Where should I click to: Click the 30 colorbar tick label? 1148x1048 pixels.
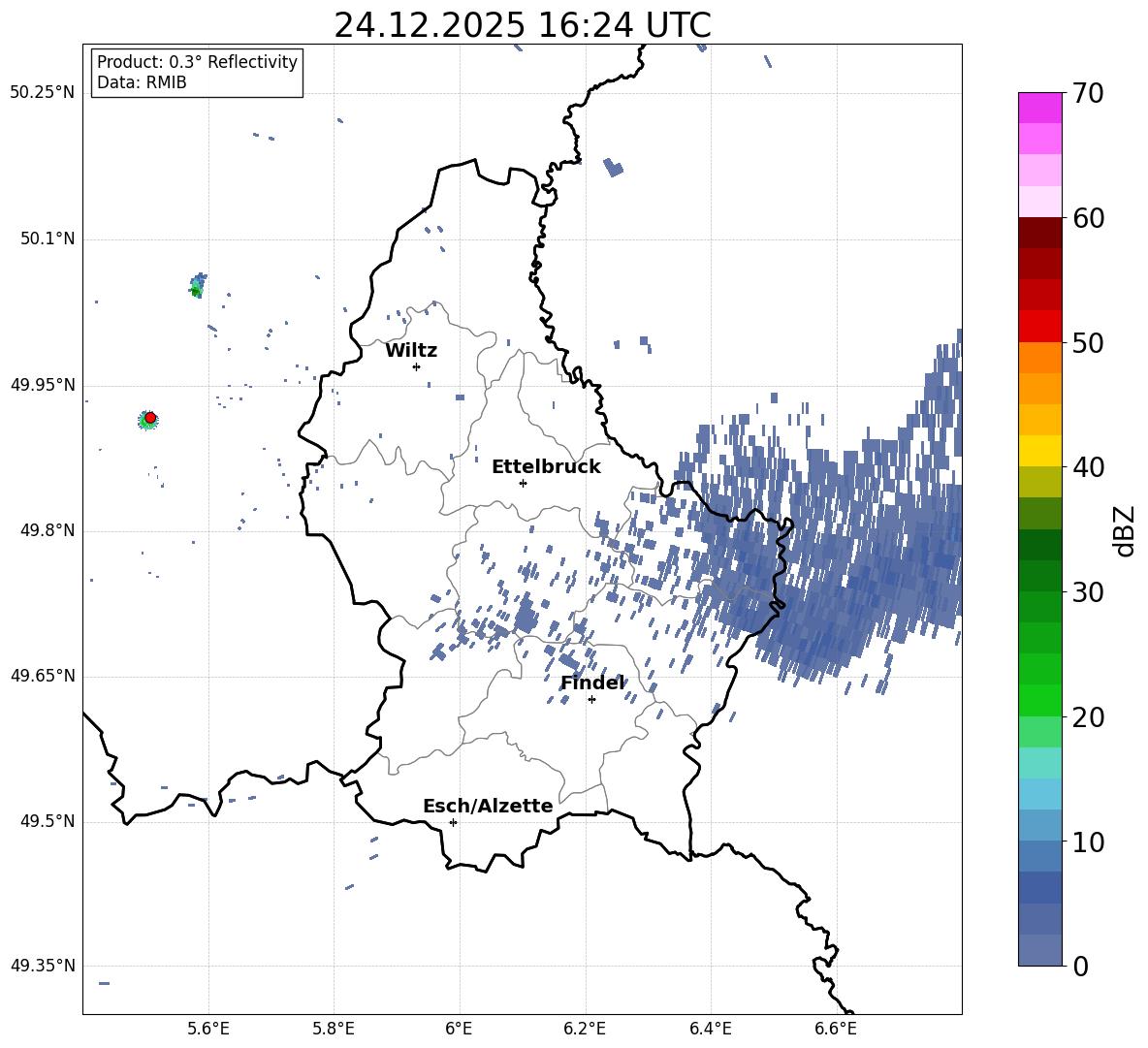pos(1088,592)
